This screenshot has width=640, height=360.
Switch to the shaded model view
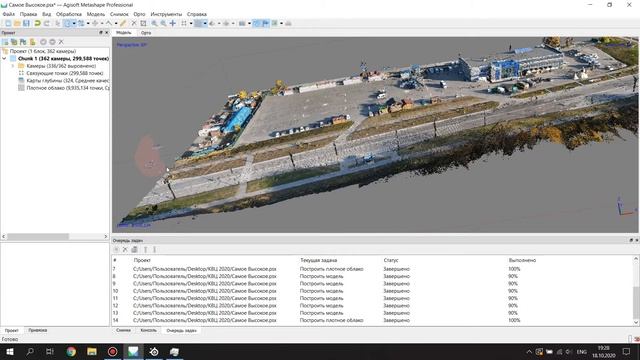point(212,24)
